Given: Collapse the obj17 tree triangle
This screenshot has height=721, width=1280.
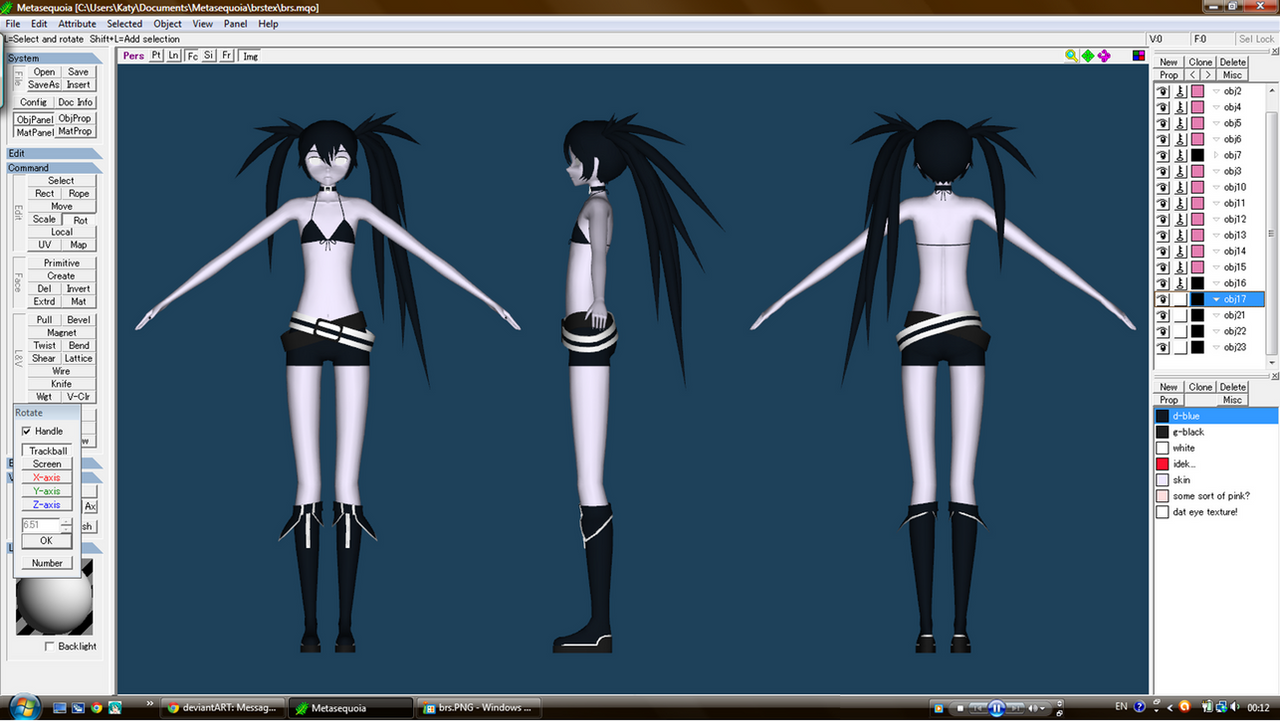Looking at the screenshot, I should 1216,299.
